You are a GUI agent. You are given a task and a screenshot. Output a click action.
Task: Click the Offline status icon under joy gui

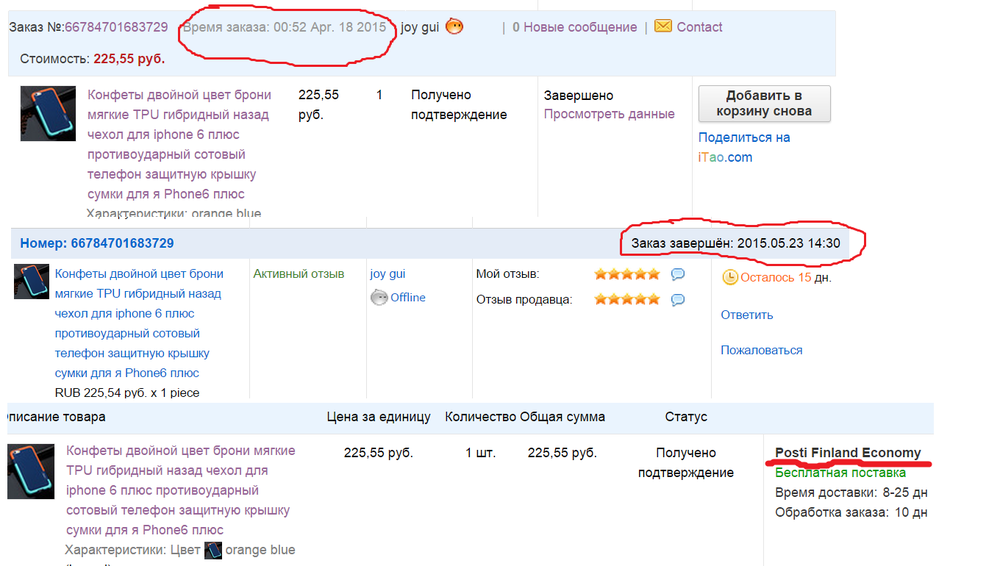pos(379,297)
